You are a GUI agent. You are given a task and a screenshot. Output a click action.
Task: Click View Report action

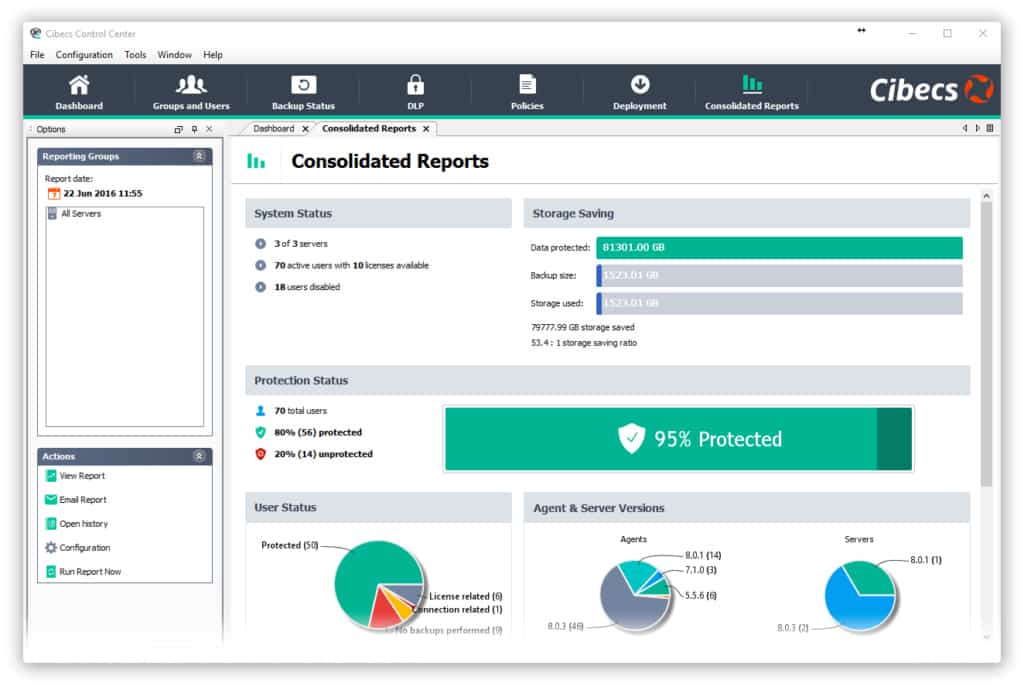[82, 476]
